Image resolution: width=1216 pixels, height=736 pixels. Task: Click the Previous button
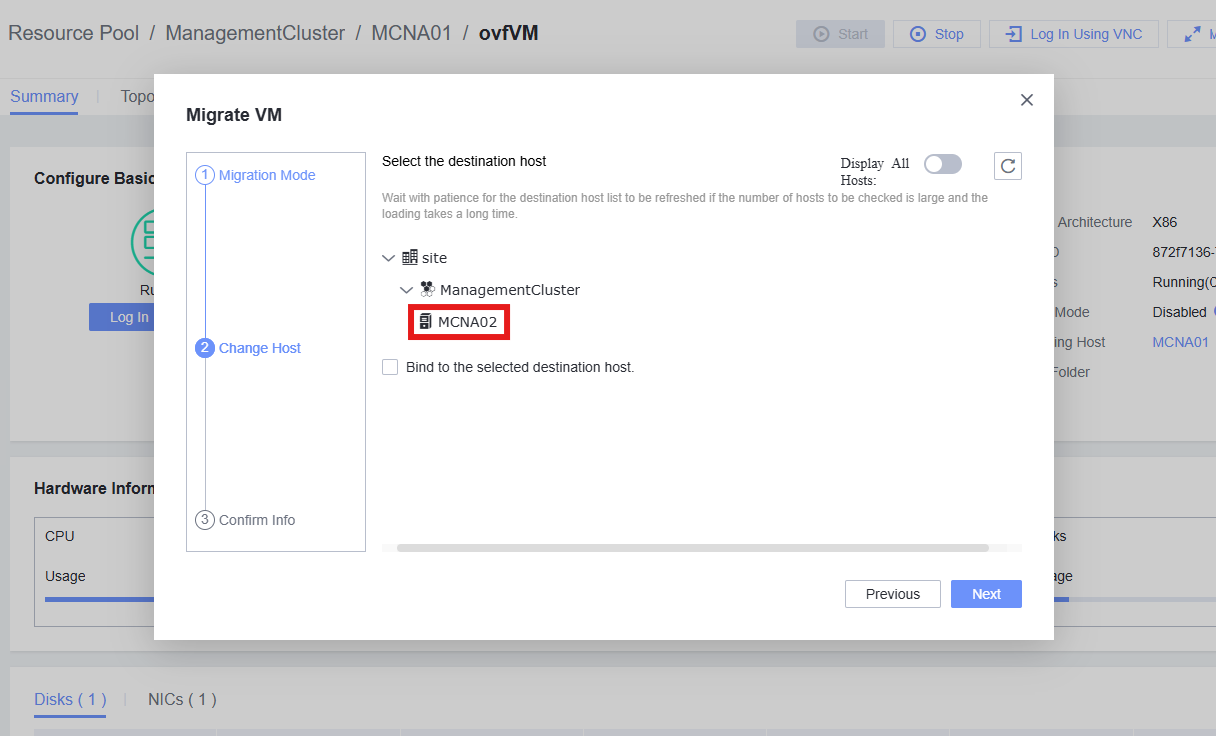pyautogui.click(x=892, y=593)
